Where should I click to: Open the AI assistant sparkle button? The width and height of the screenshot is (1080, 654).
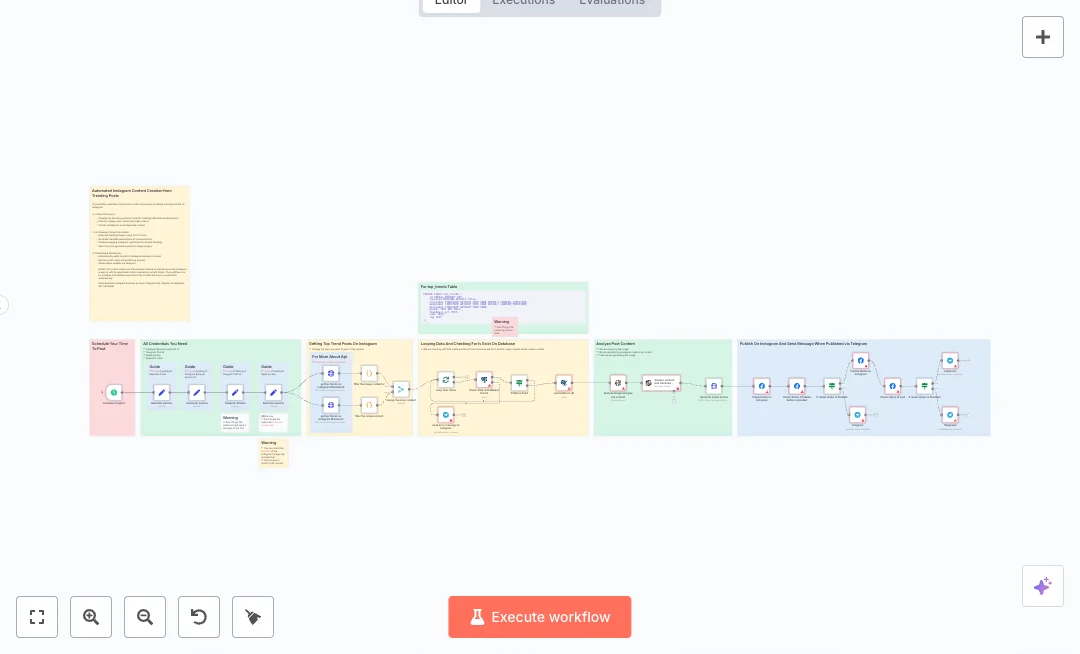pos(1042,586)
